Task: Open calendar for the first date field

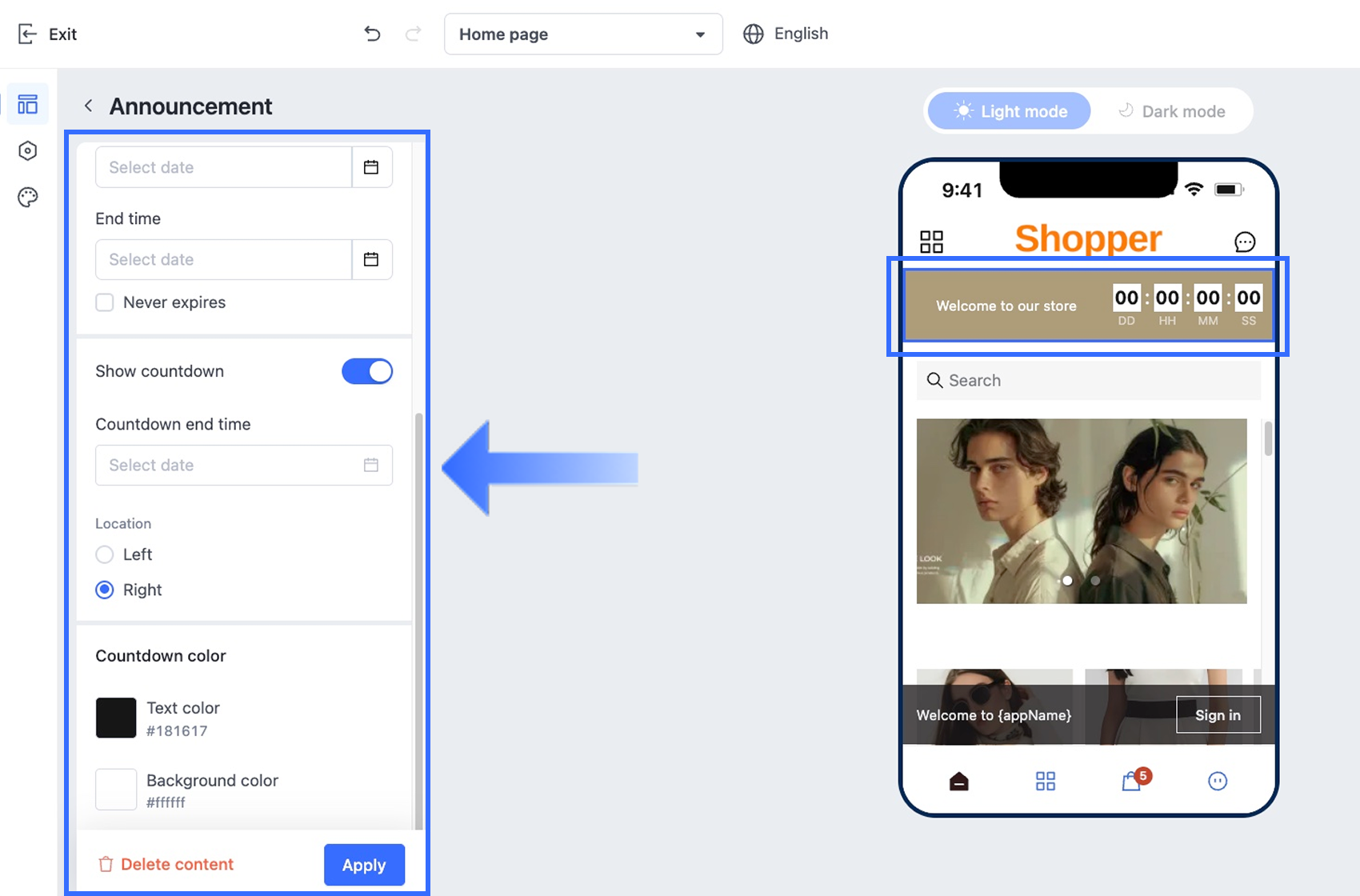Action: pyautogui.click(x=371, y=167)
